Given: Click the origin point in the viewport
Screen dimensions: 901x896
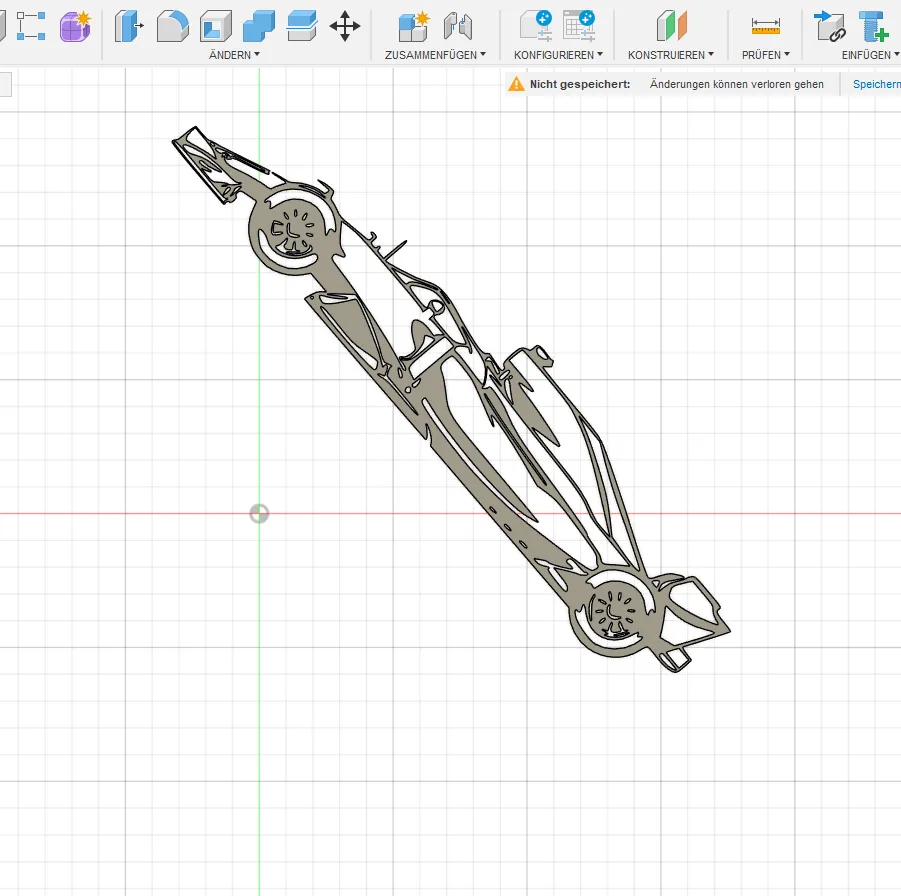Looking at the screenshot, I should point(259,513).
